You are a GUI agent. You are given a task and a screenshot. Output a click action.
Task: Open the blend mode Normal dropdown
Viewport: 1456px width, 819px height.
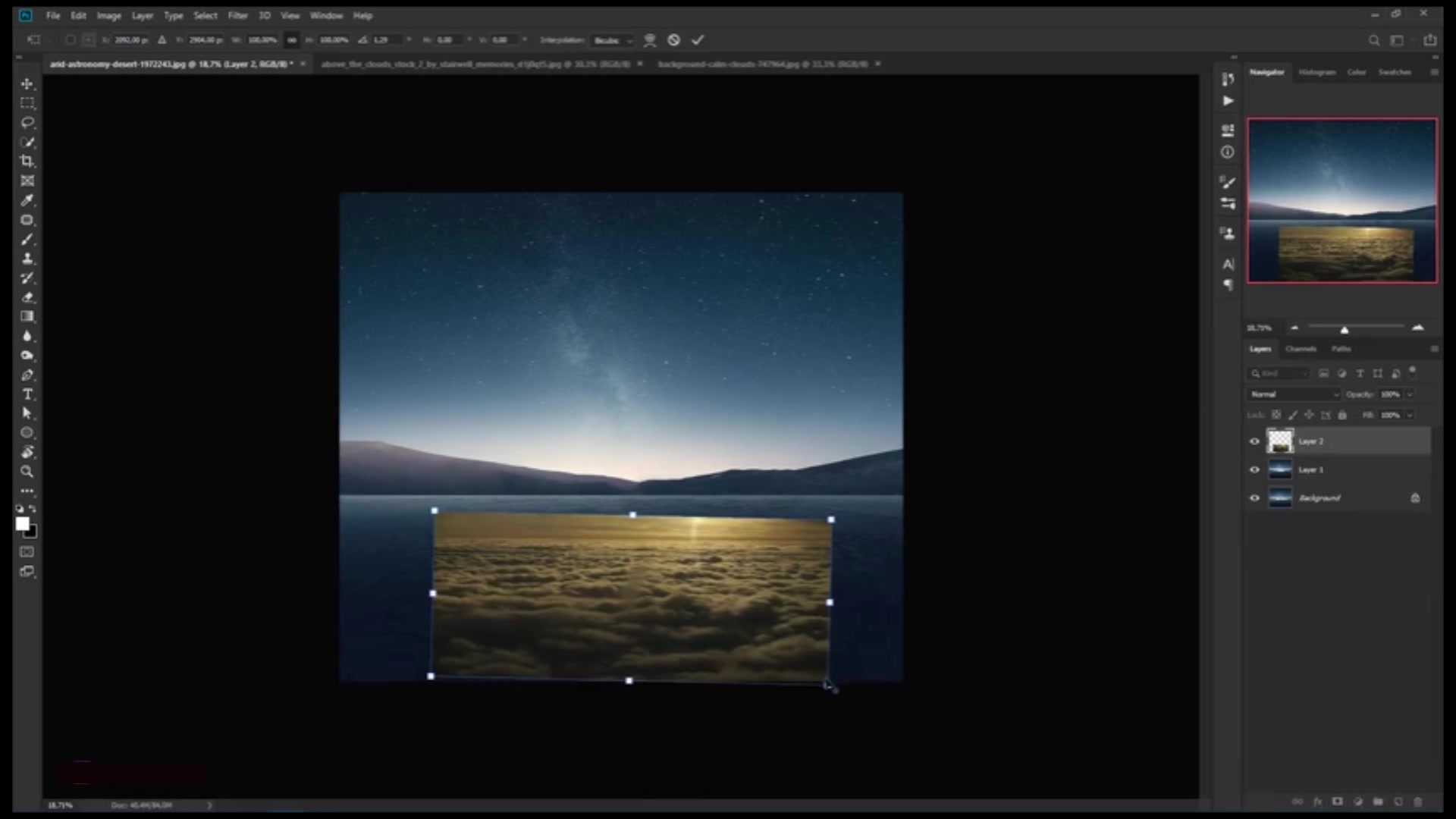(x=1294, y=394)
